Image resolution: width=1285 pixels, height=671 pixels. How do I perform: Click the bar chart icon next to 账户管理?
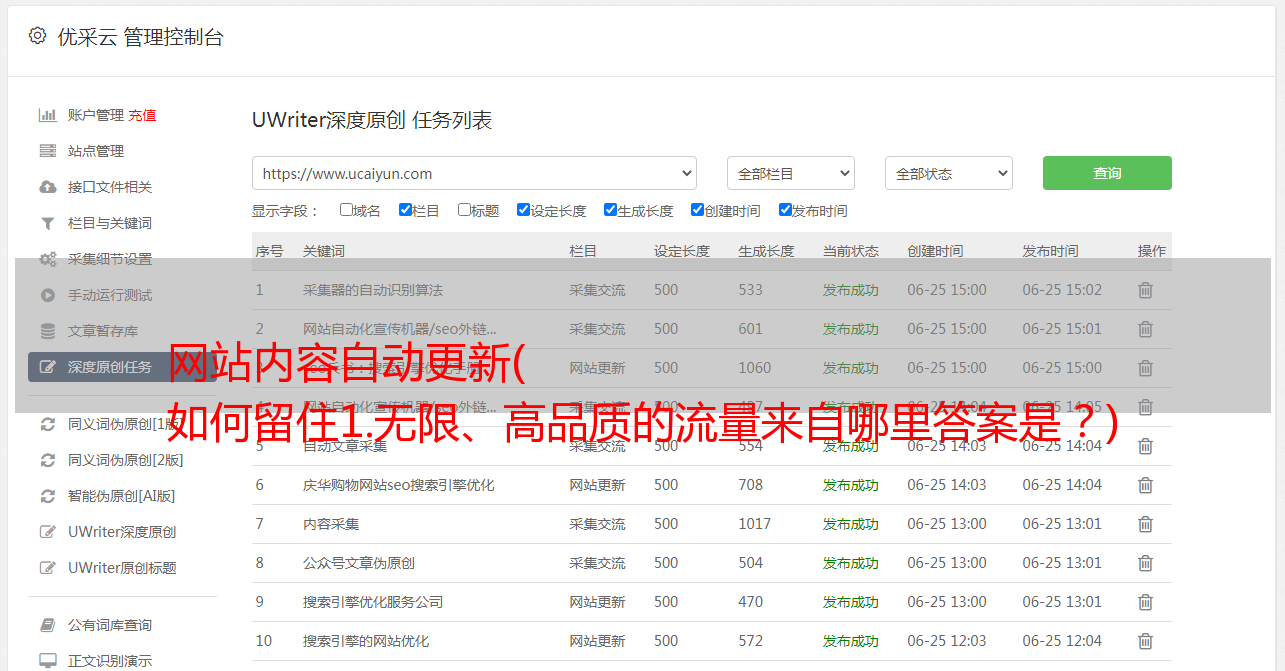pos(47,115)
